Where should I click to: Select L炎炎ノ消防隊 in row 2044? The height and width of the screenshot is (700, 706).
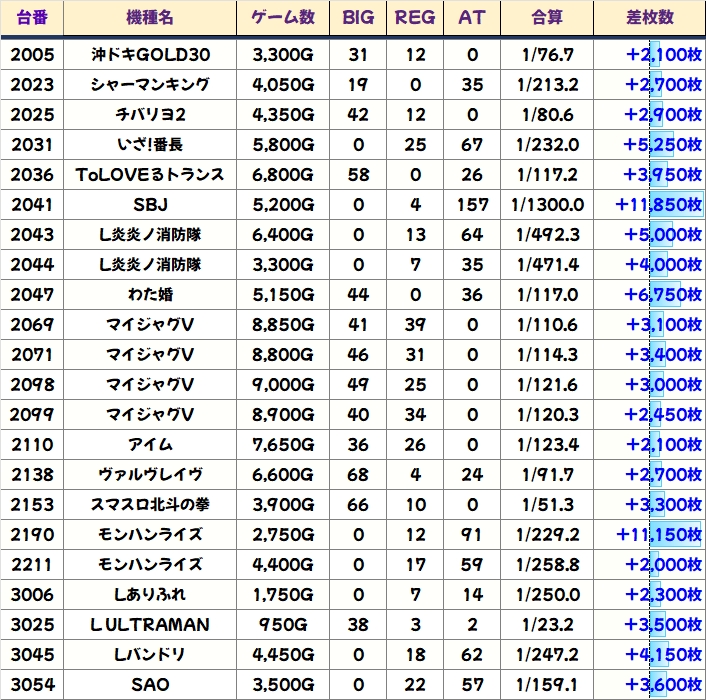coord(150,265)
